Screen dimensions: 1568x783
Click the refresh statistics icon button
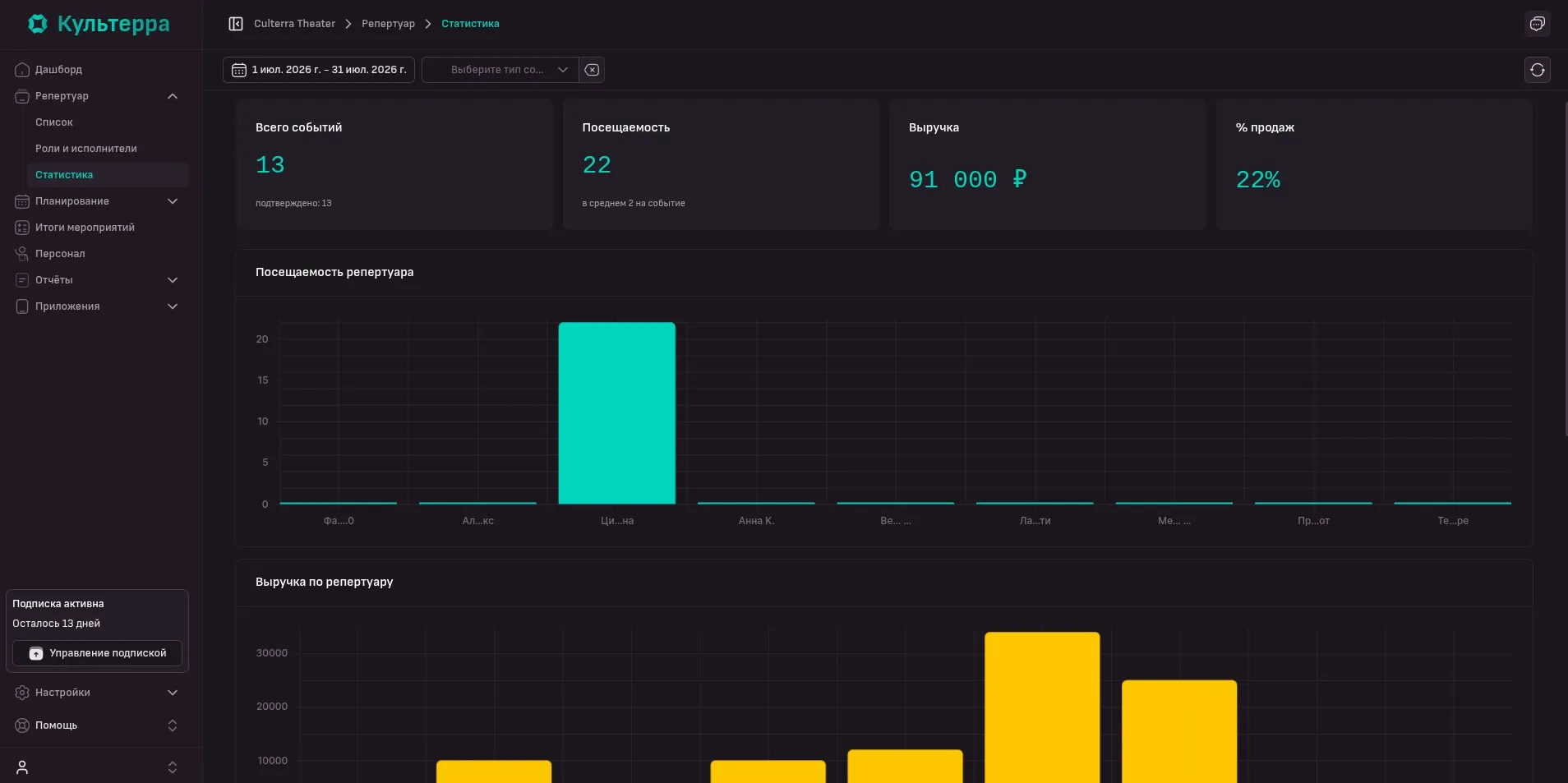pos(1538,70)
